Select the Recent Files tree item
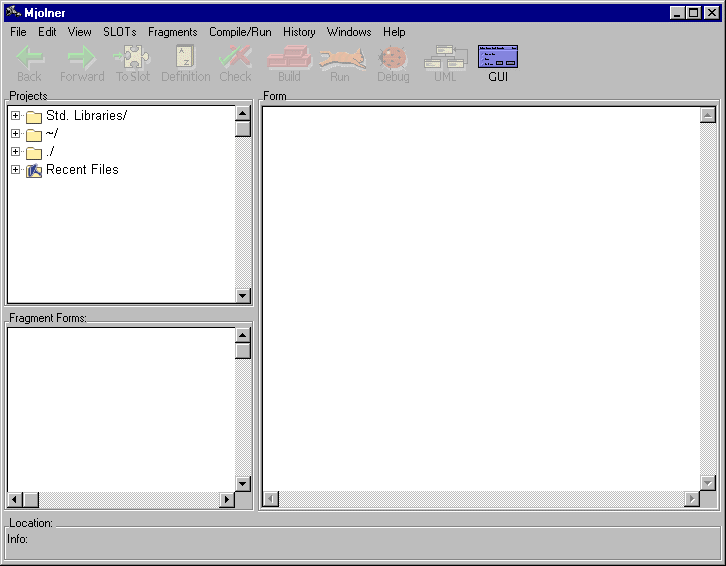726x566 pixels. pyautogui.click(x=82, y=170)
